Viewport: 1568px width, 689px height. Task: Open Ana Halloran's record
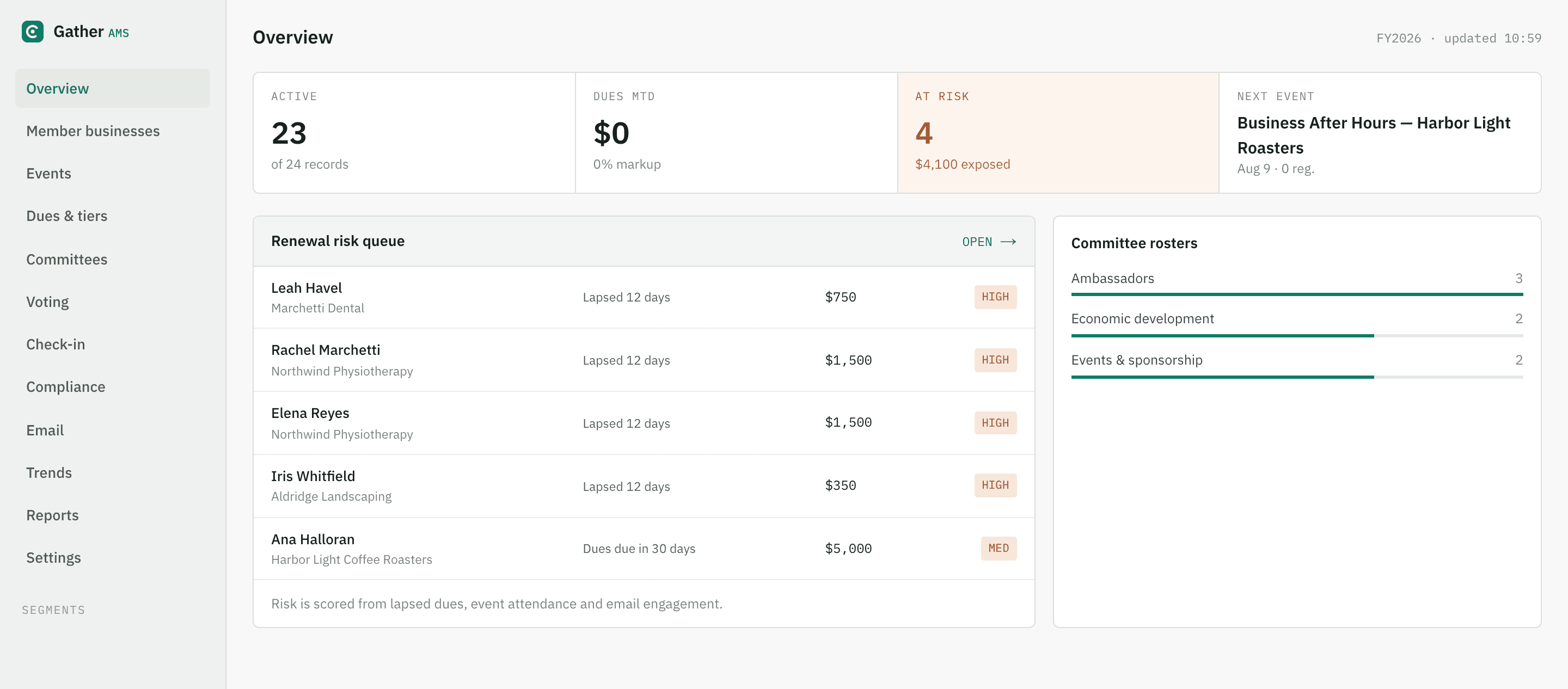pos(644,549)
